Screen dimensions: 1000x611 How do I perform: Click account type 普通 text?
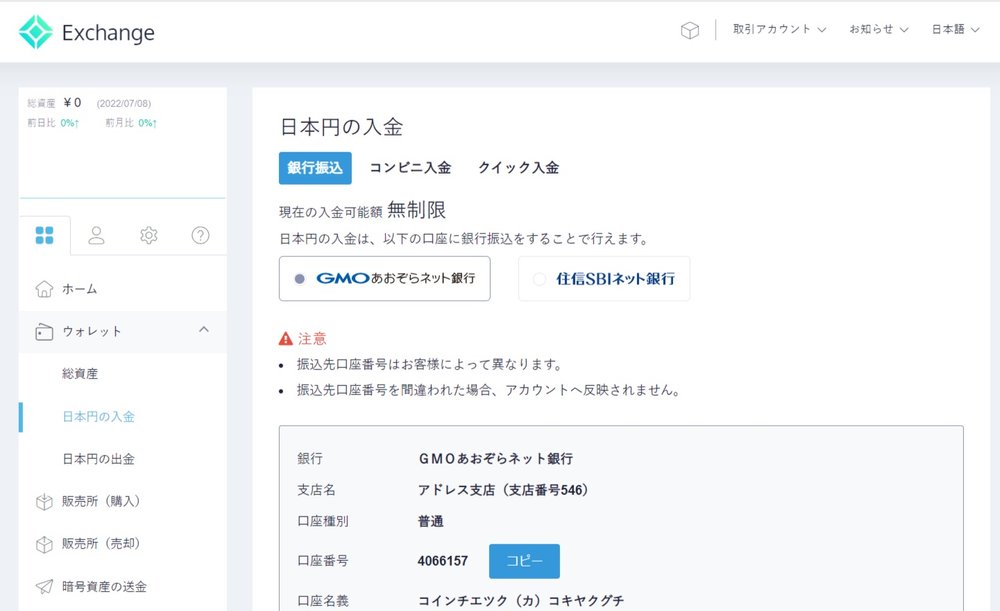(x=430, y=522)
